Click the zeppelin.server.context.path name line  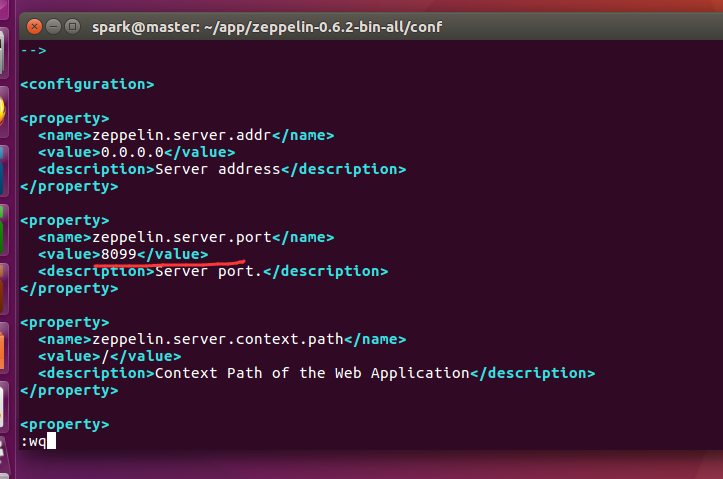click(x=222, y=339)
